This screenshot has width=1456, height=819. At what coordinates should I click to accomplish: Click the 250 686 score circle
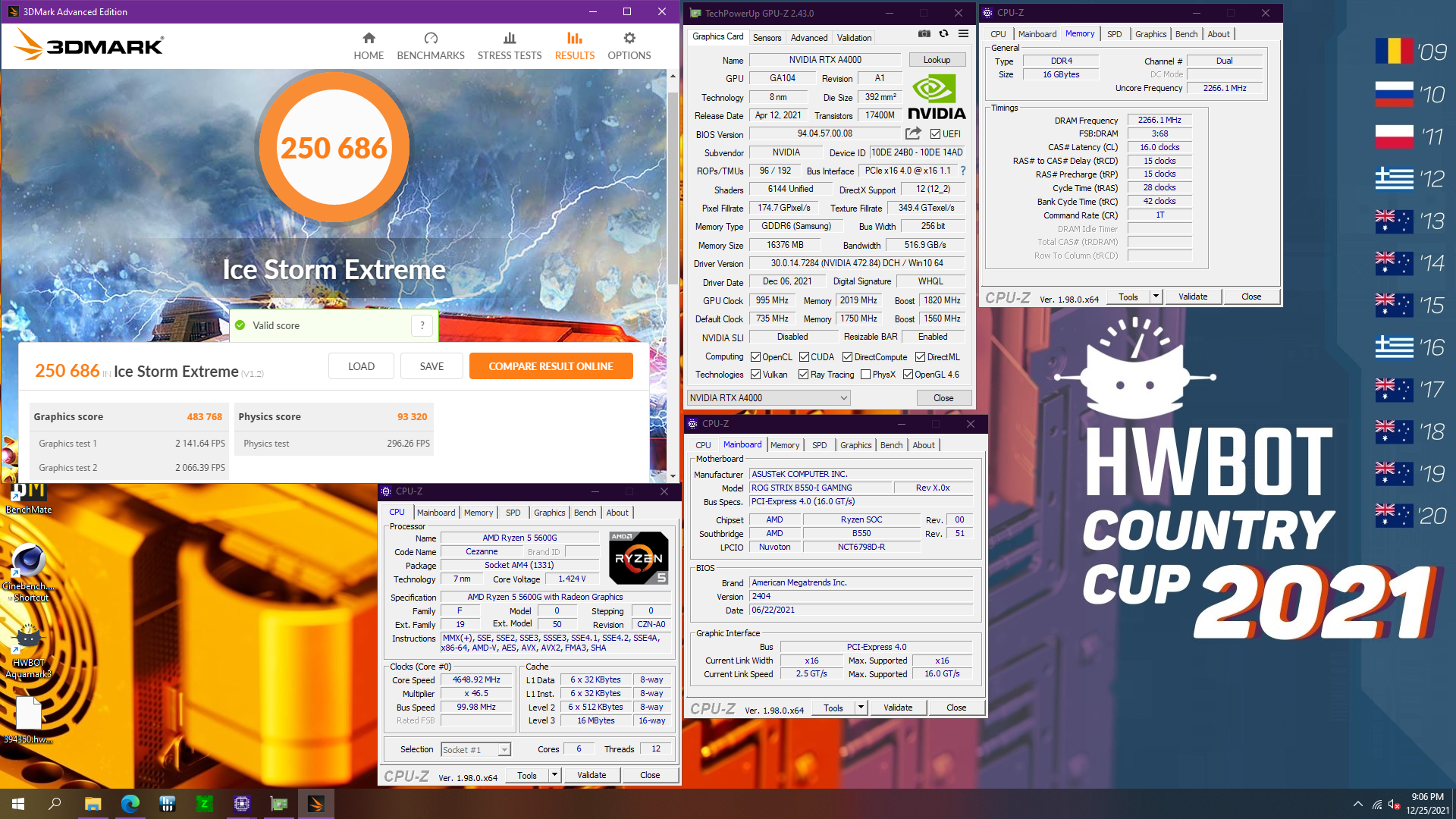334,147
